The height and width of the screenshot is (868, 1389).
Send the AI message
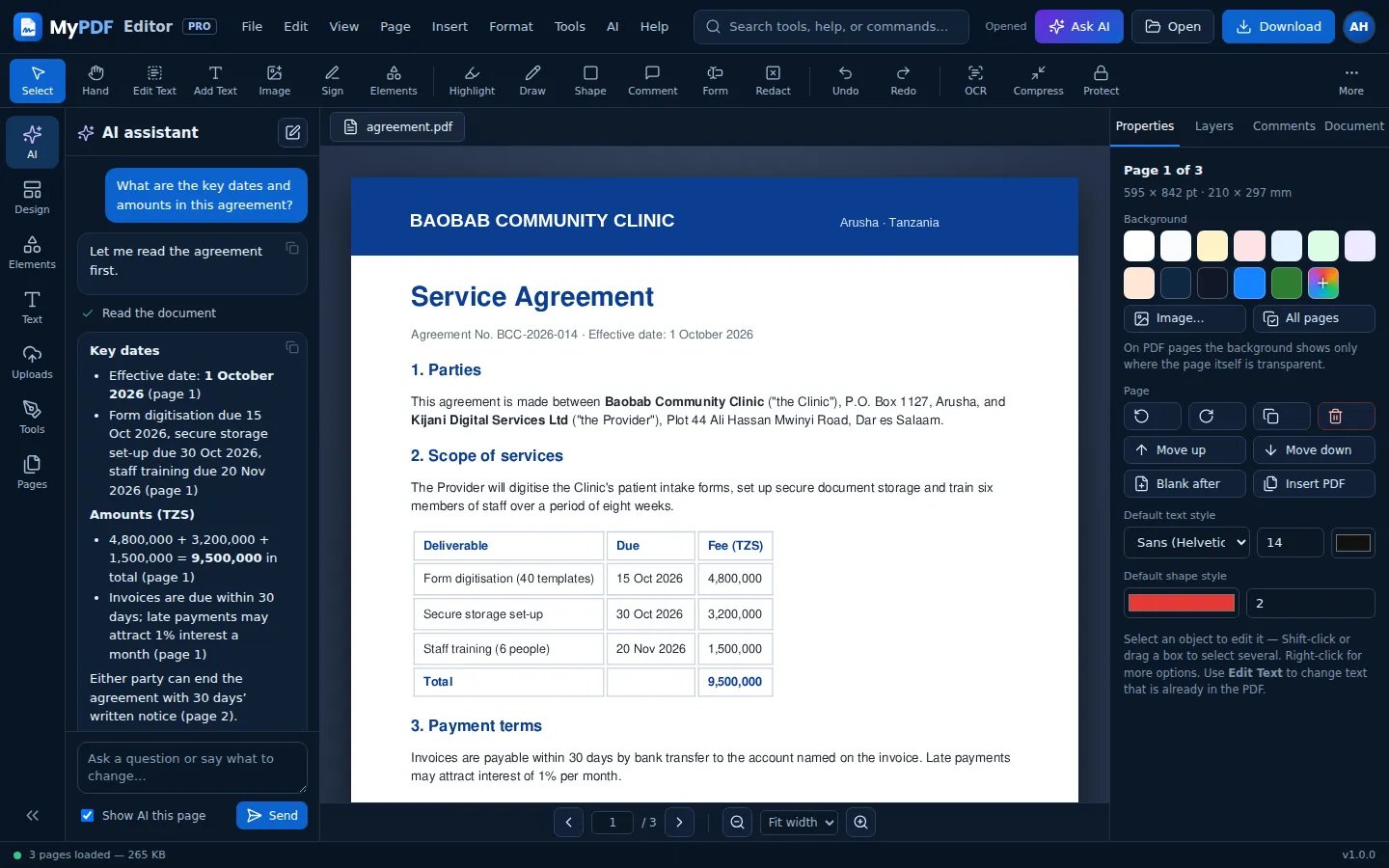pyautogui.click(x=272, y=815)
